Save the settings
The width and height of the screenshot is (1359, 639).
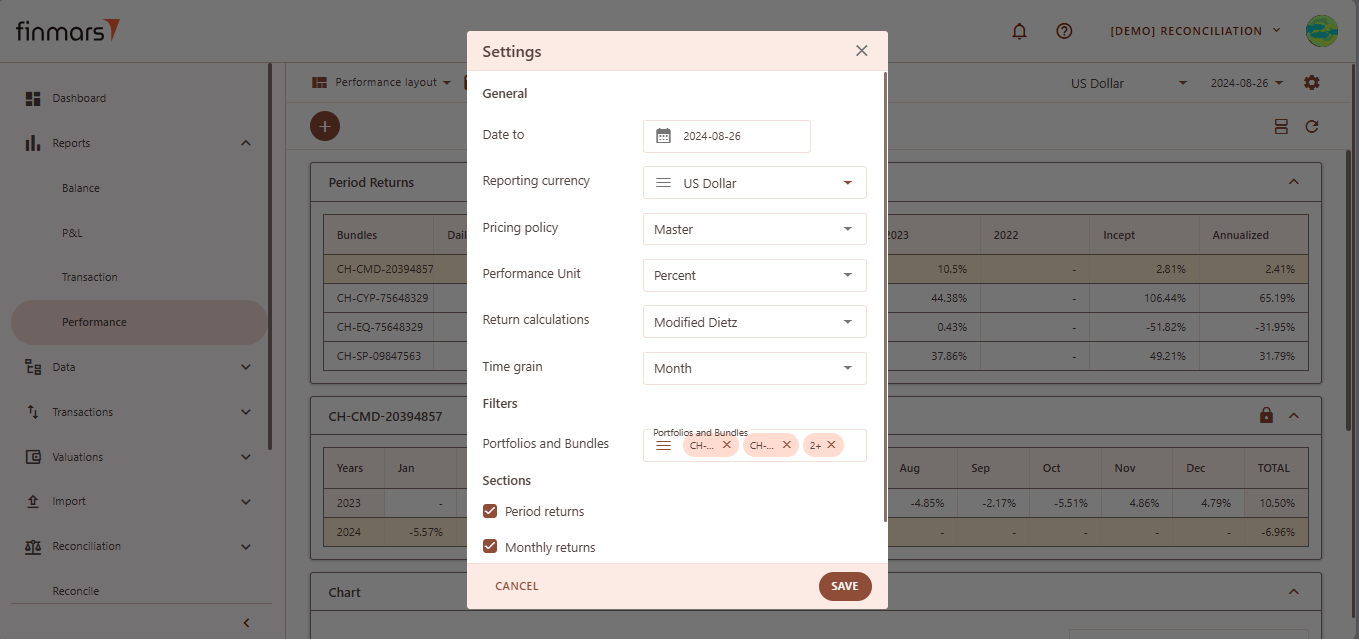coord(844,586)
